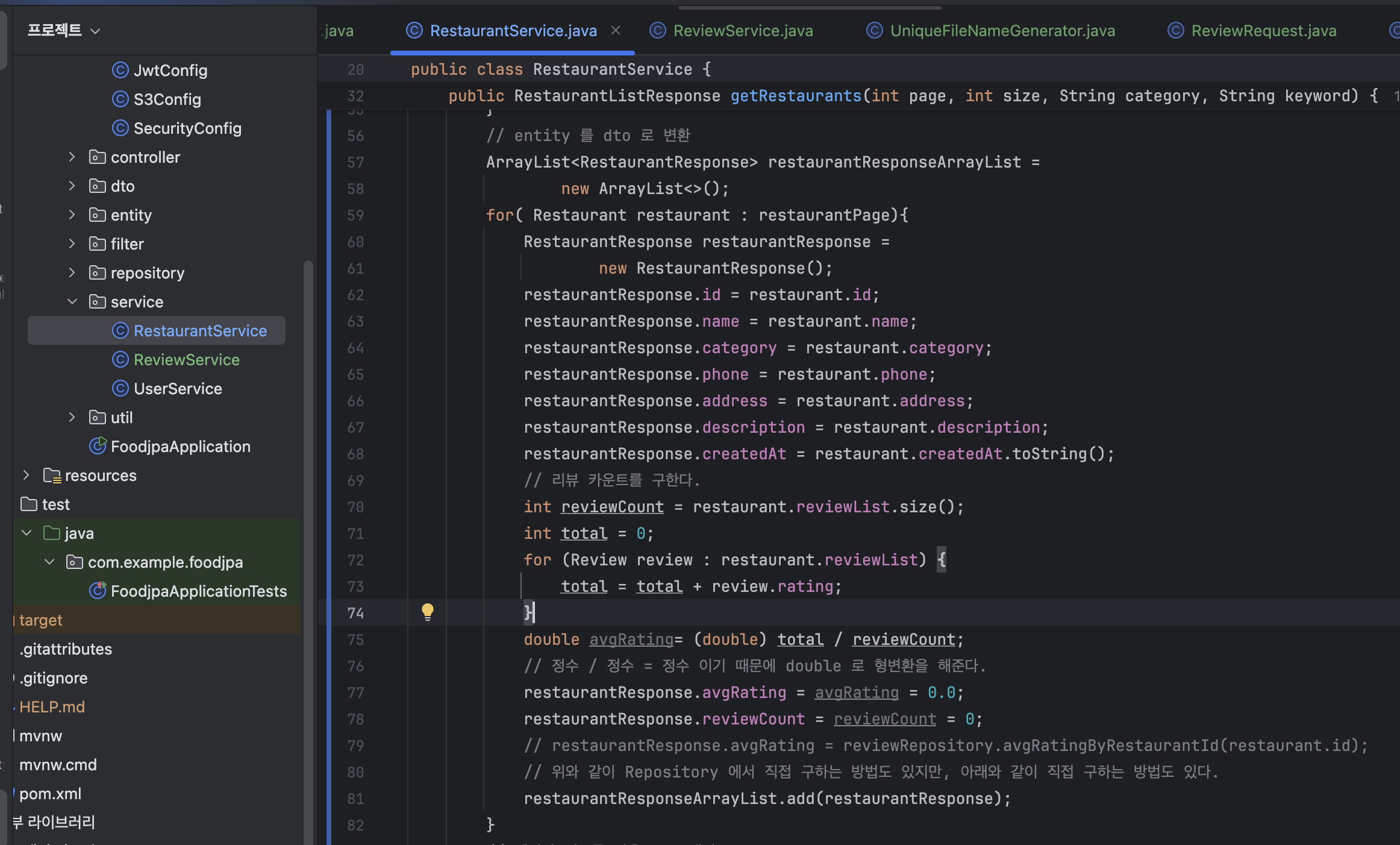
Task: Click the getRestaurants method name in sticky header
Action: [x=796, y=96]
